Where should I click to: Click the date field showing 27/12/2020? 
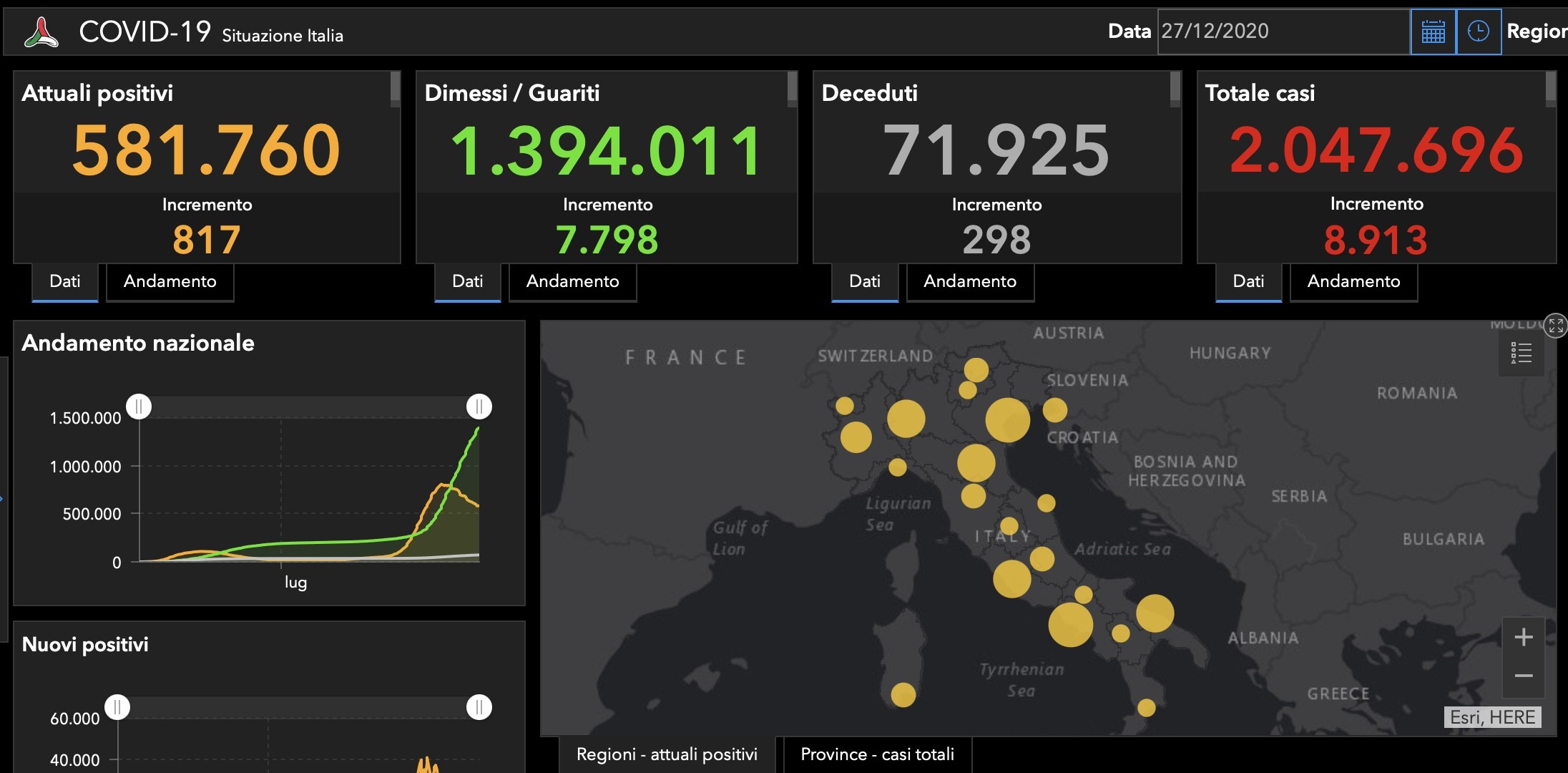(1283, 31)
